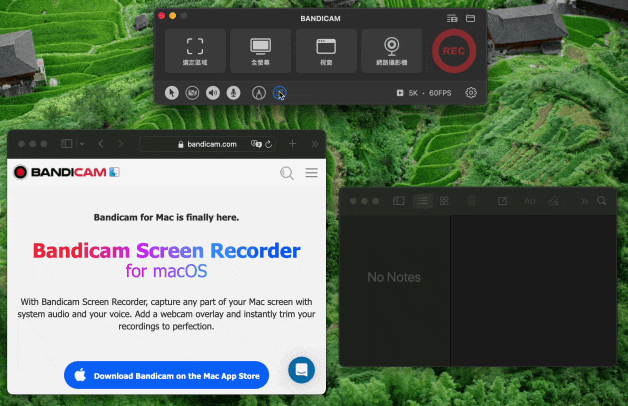Toggle webcam overlay in Bandicam toolbar

[192, 93]
